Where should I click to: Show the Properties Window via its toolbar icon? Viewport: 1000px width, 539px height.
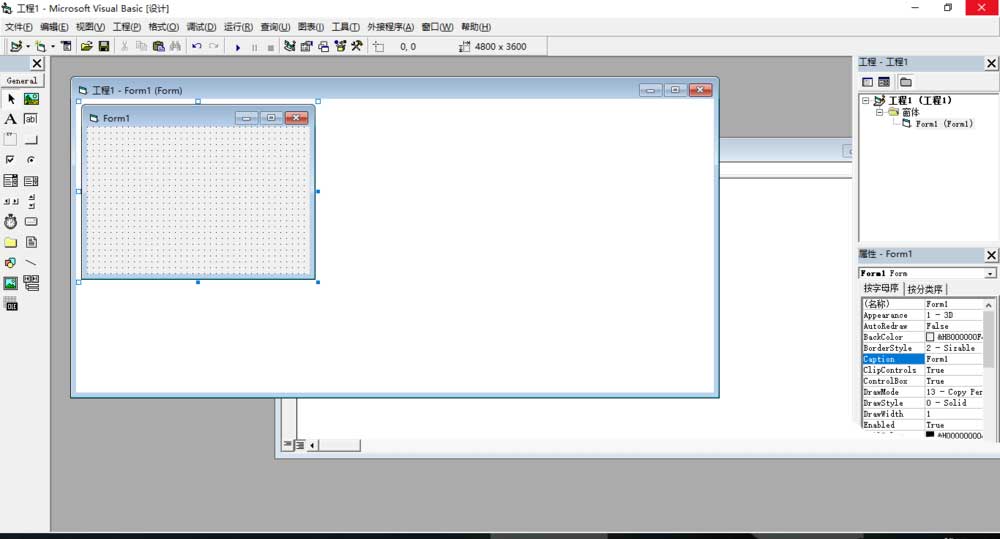pos(307,47)
